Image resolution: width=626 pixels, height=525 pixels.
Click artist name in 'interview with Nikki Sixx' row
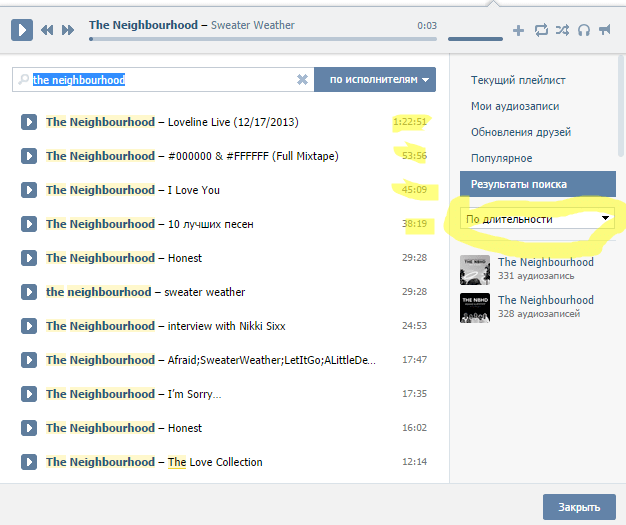click(100, 326)
